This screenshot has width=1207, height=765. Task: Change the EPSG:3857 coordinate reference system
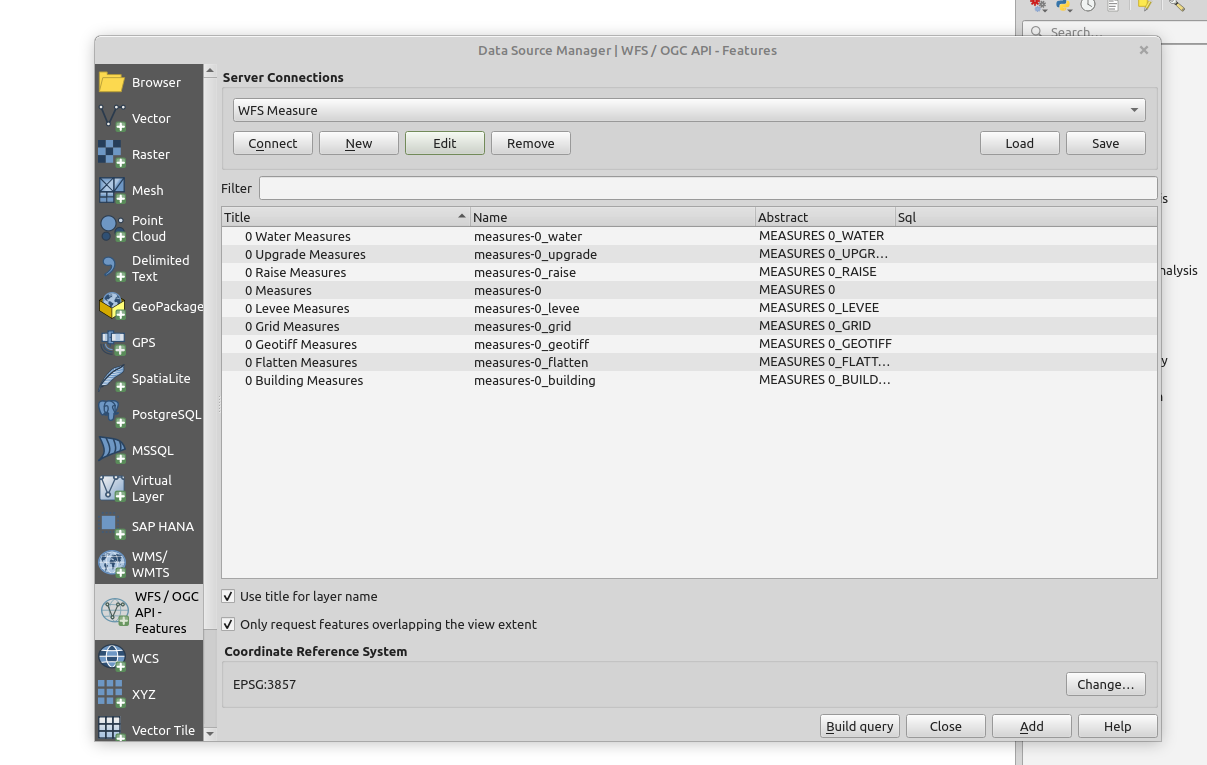click(1105, 684)
